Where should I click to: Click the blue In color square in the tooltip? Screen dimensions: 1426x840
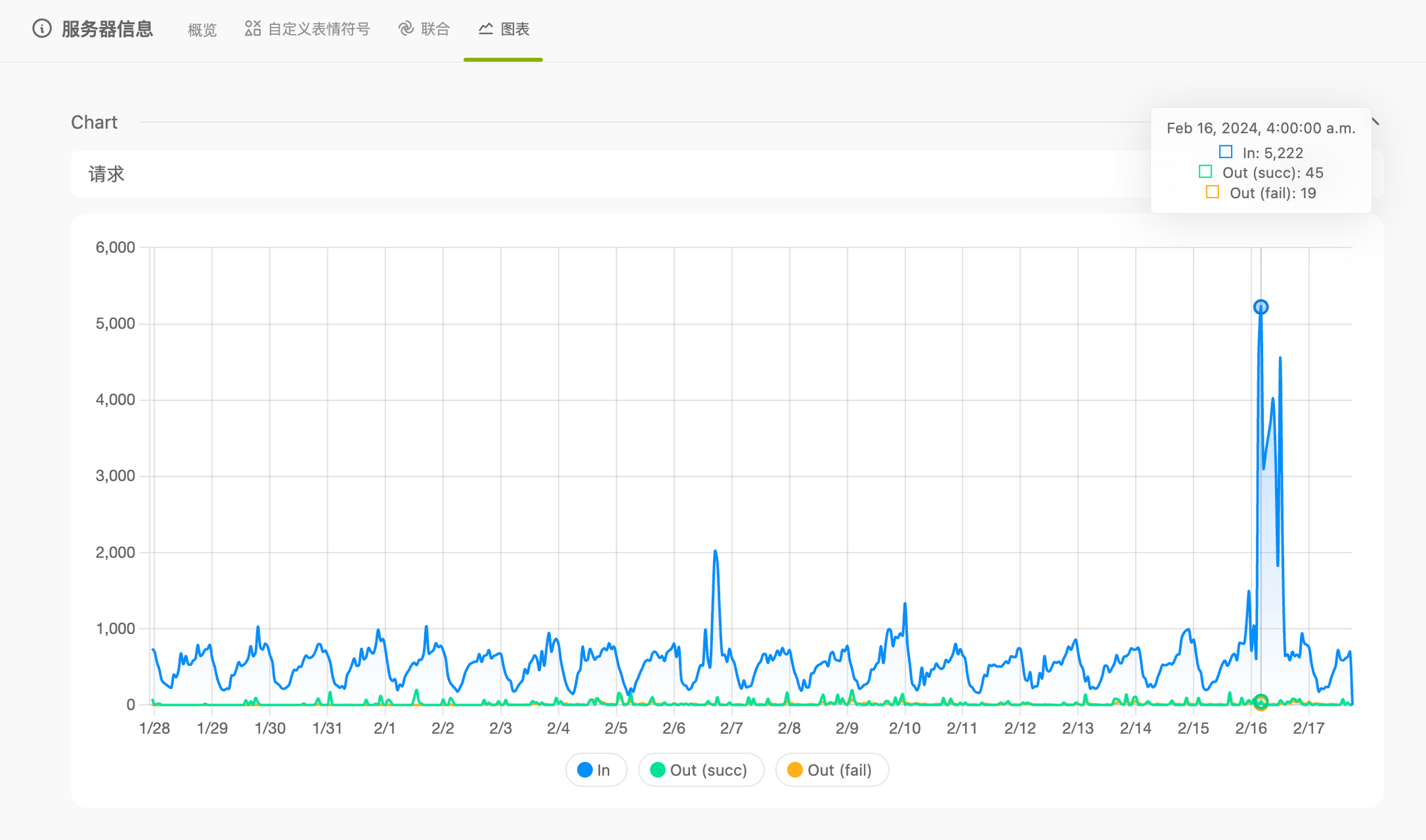tap(1226, 151)
